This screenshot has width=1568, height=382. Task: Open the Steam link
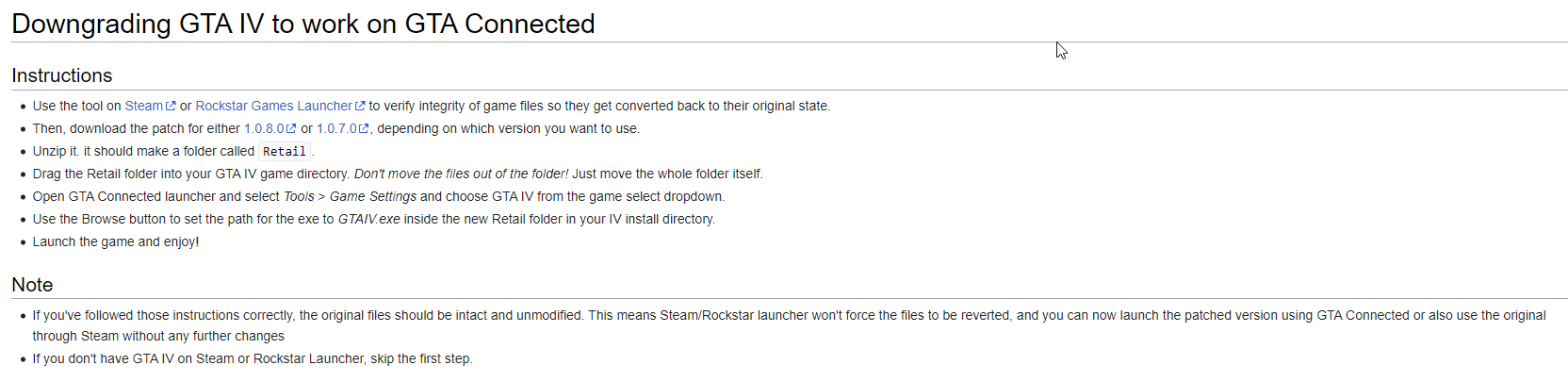(143, 106)
